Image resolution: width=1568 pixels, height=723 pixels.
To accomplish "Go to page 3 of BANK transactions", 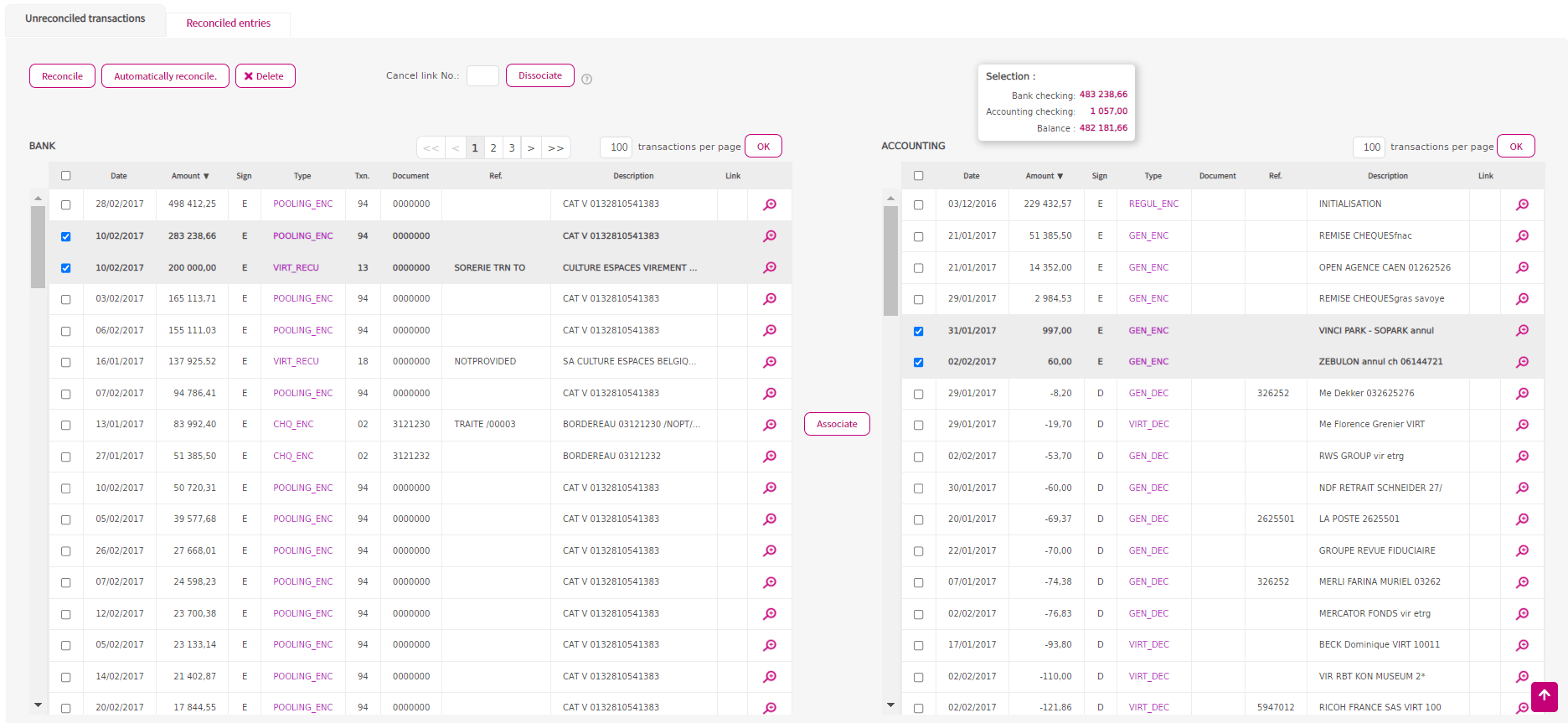I will [512, 147].
